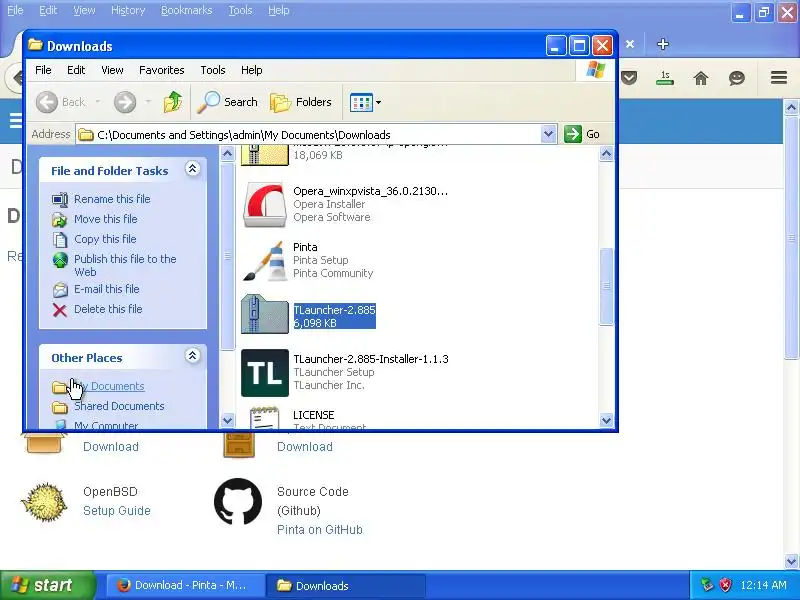The width and height of the screenshot is (800, 600).
Task: Click the Shared Documents folder icon
Action: coord(60,407)
